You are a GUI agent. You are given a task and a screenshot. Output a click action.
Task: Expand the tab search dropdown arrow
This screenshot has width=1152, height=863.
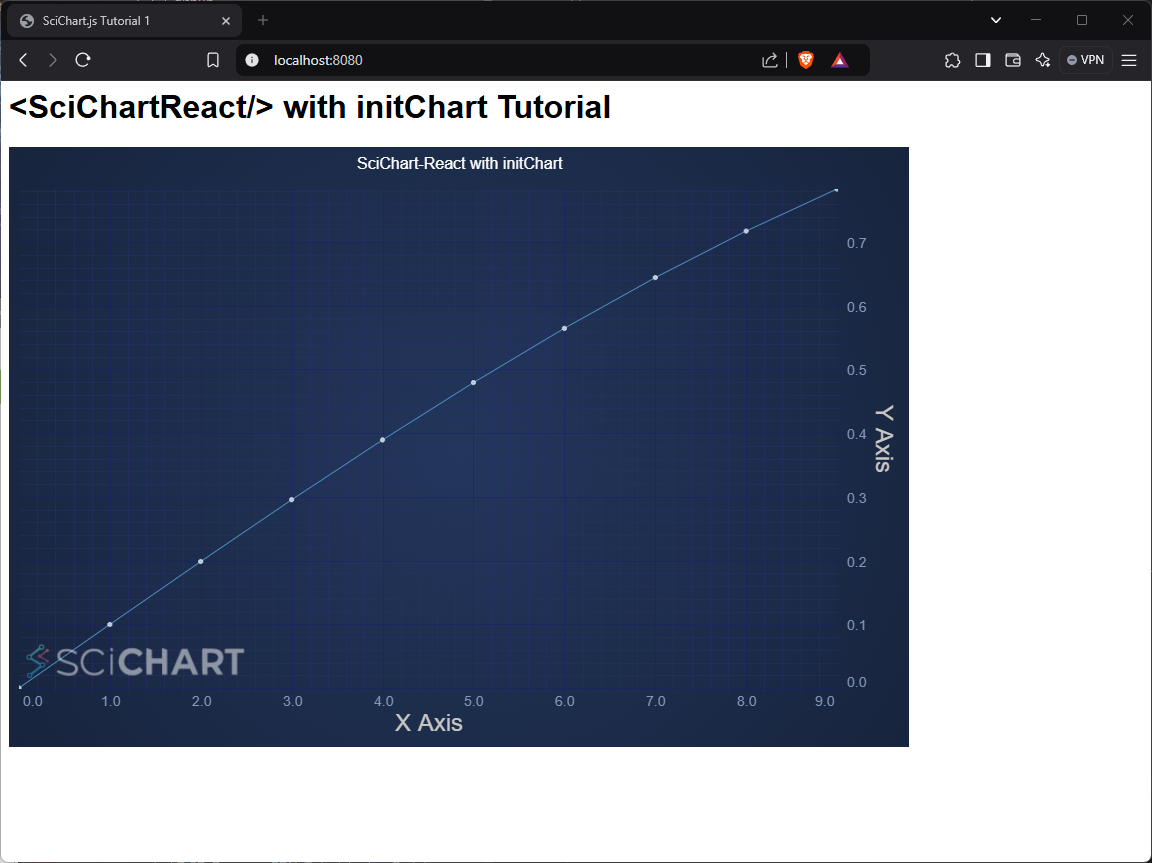pyautogui.click(x=996, y=20)
